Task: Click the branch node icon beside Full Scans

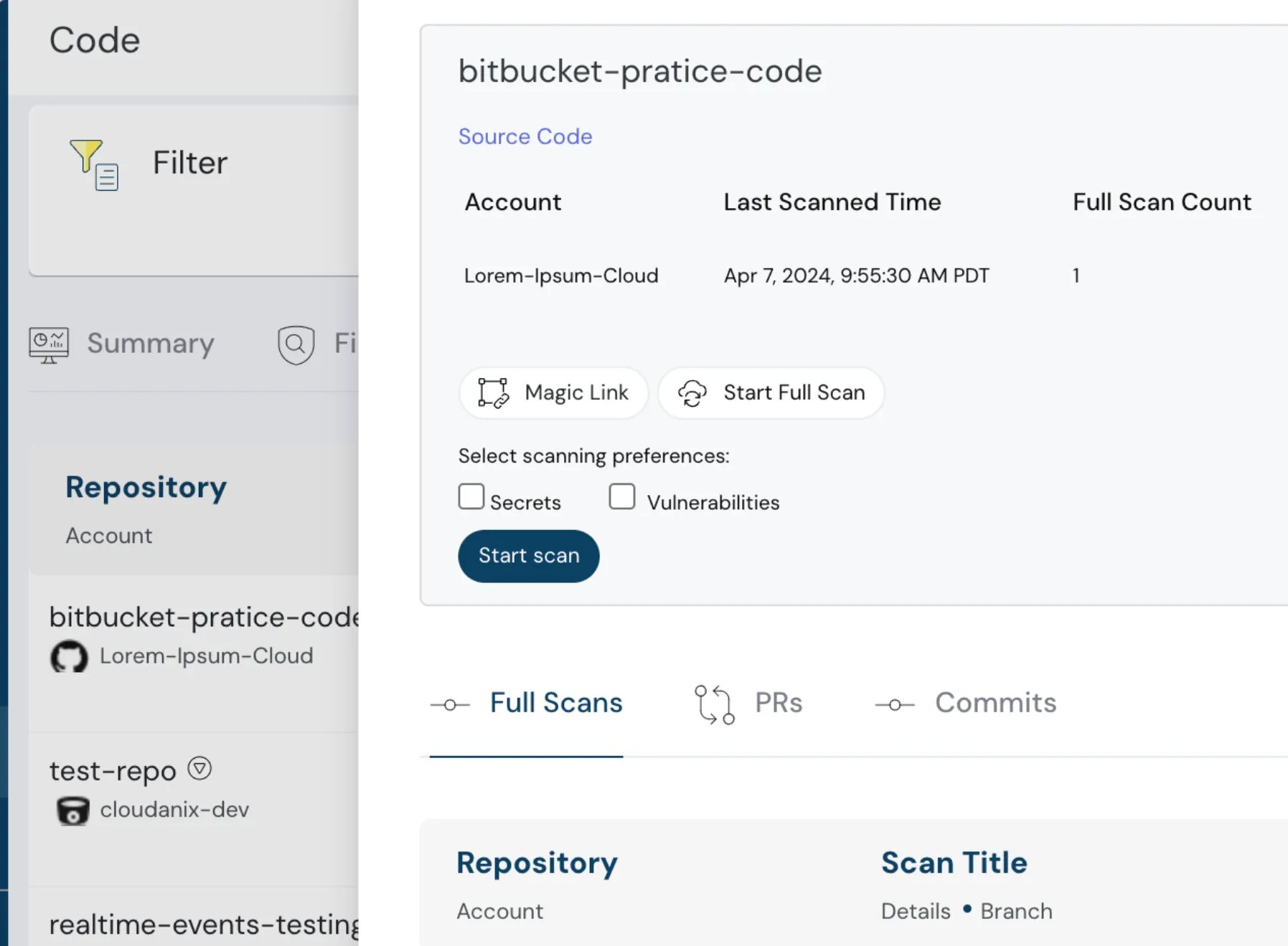Action: (x=450, y=704)
